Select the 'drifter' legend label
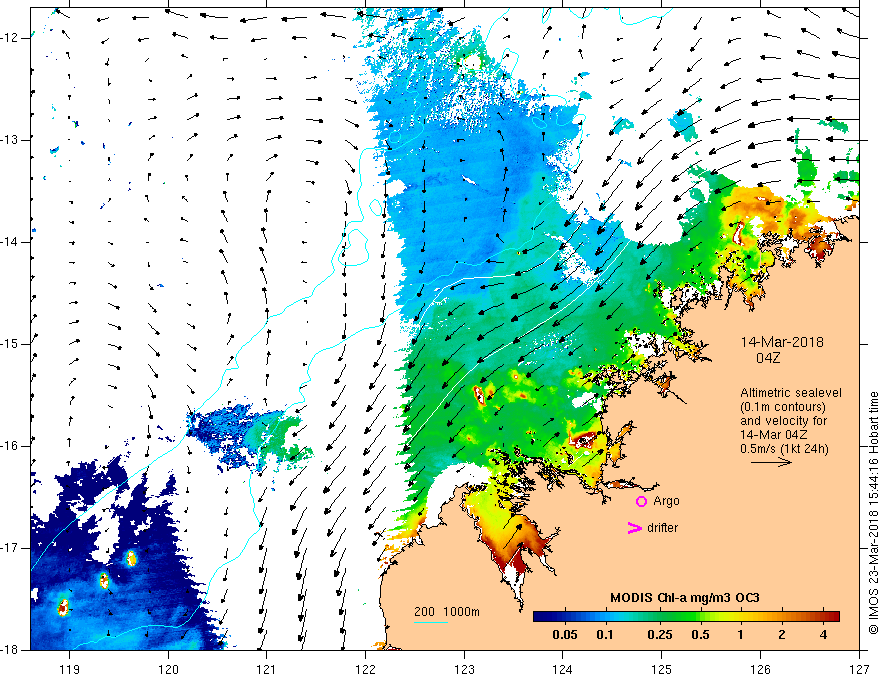This screenshot has height=680, width=880. (x=662, y=528)
